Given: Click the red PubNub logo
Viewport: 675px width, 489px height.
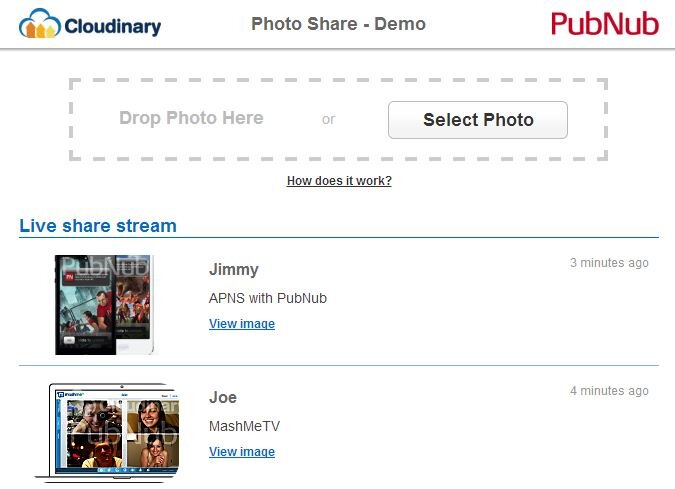Looking at the screenshot, I should [604, 24].
